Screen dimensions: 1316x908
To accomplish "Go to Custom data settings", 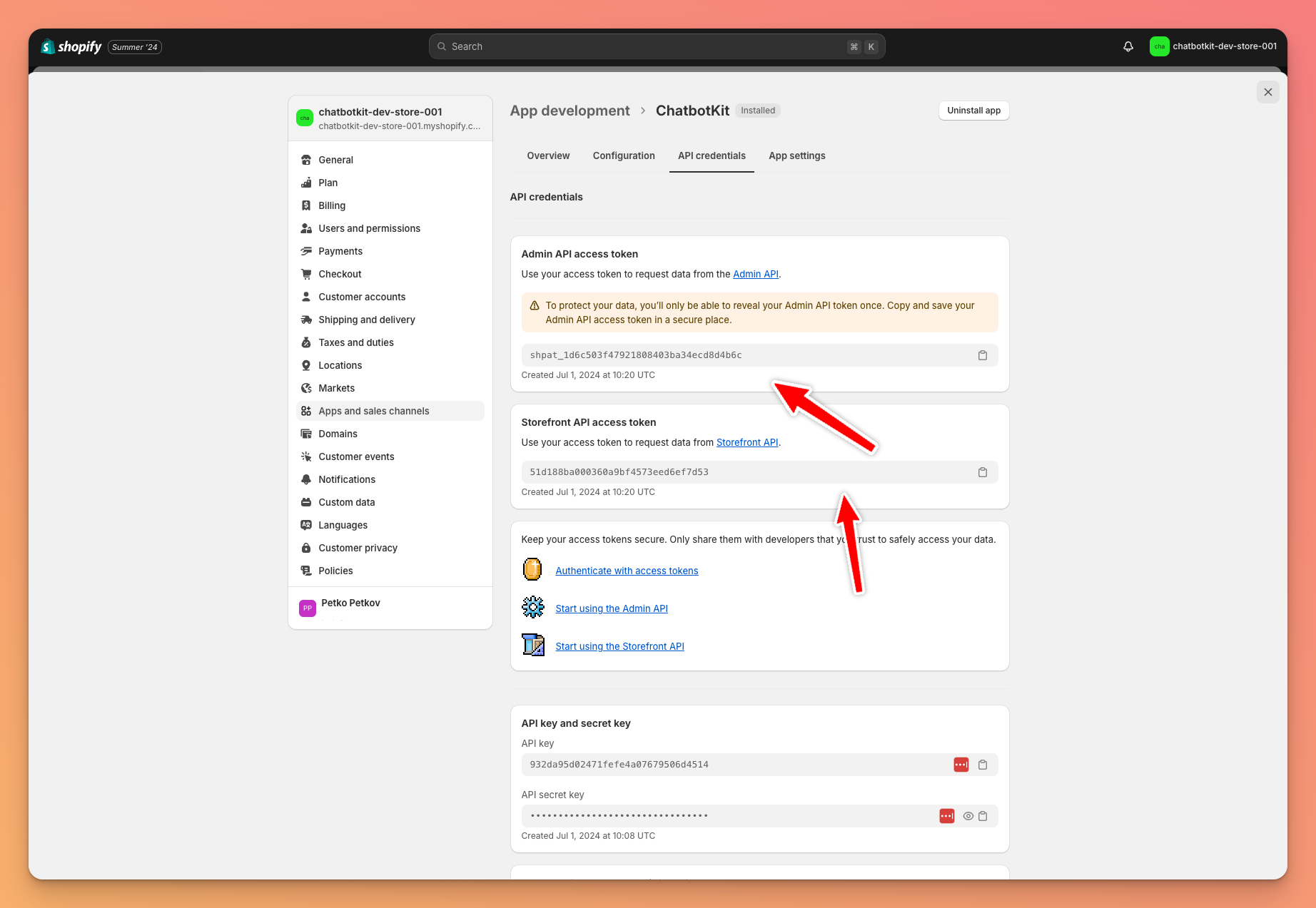I will pyautogui.click(x=390, y=502).
